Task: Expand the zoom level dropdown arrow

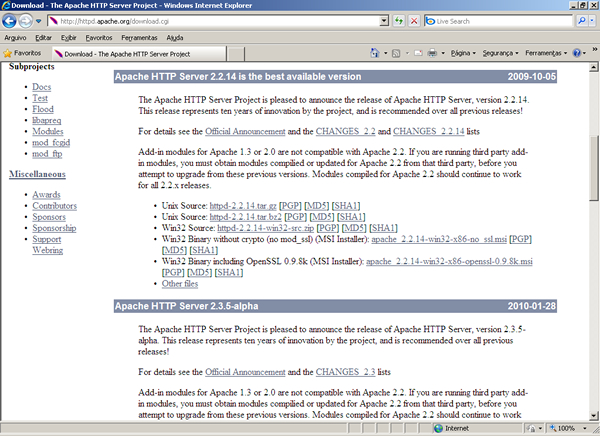Action: [585, 428]
